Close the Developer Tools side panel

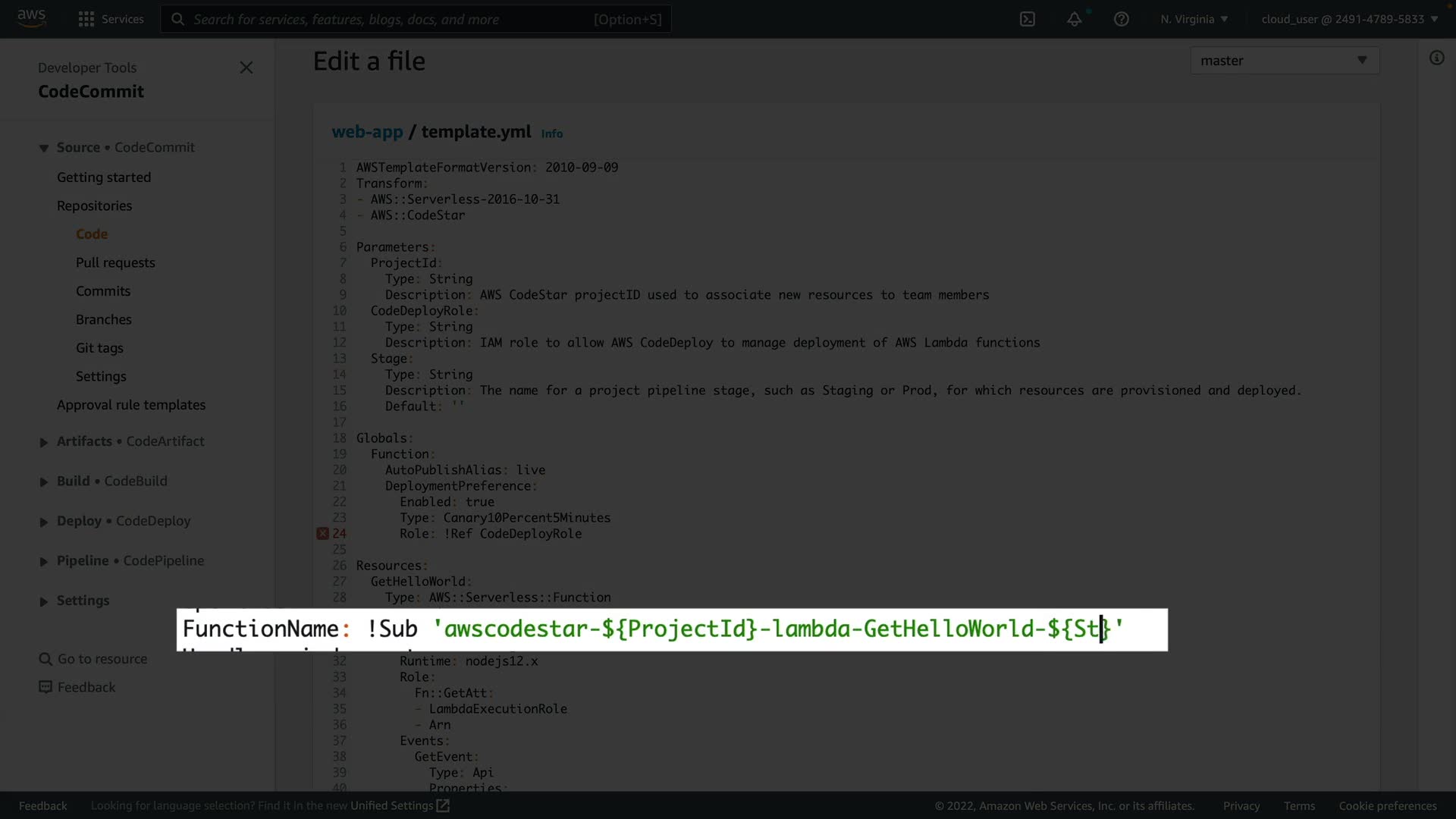coord(246,67)
